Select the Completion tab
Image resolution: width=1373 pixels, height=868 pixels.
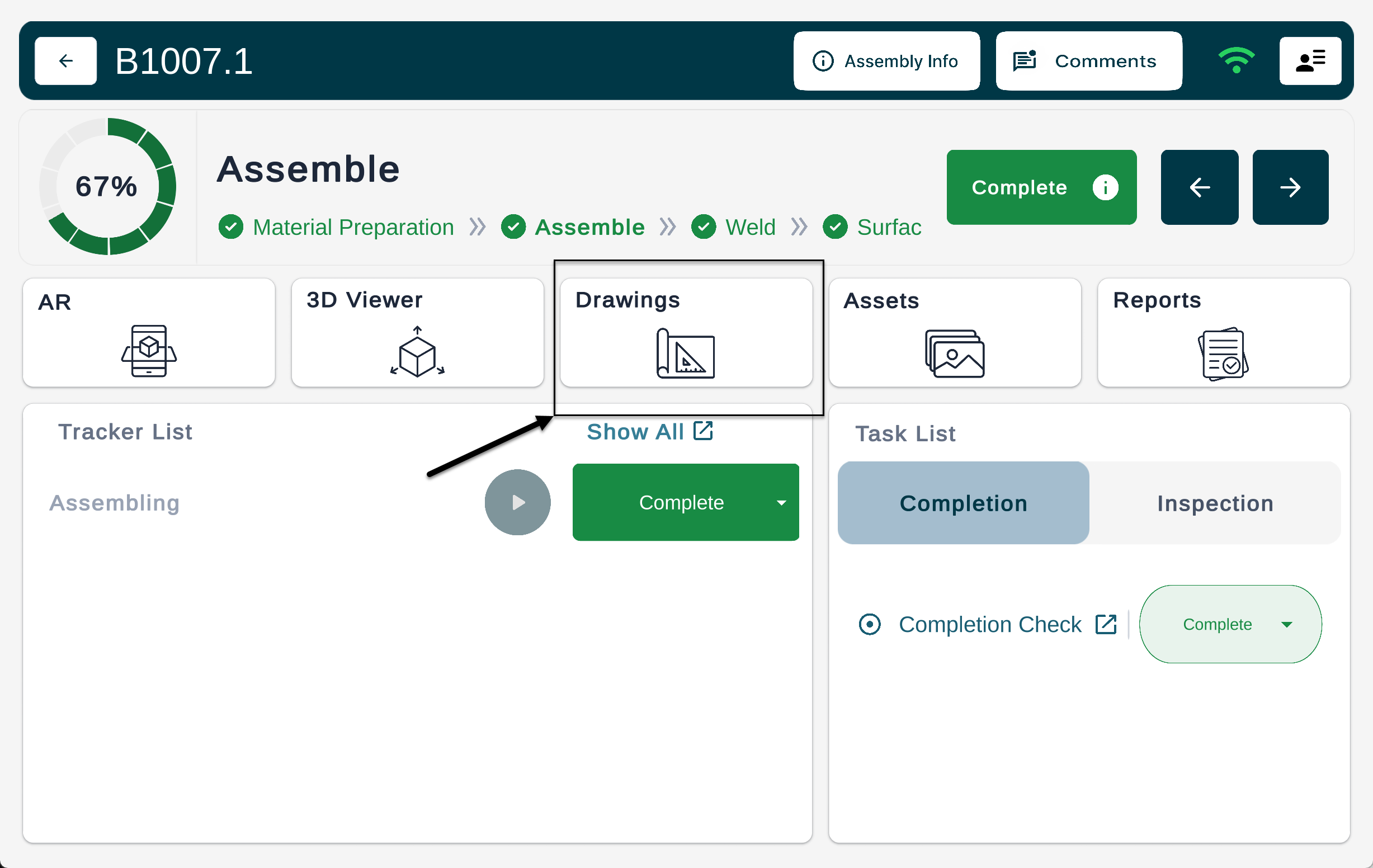coord(963,503)
